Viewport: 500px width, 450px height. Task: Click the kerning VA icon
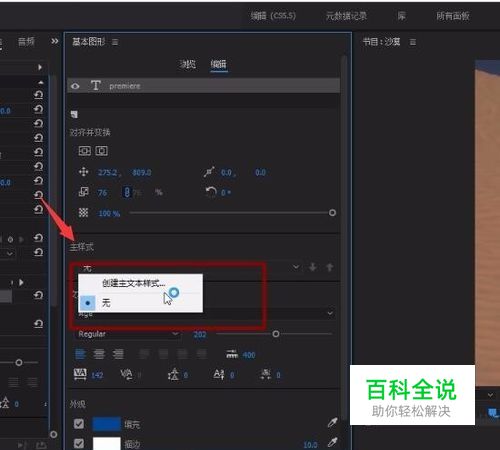(126, 374)
